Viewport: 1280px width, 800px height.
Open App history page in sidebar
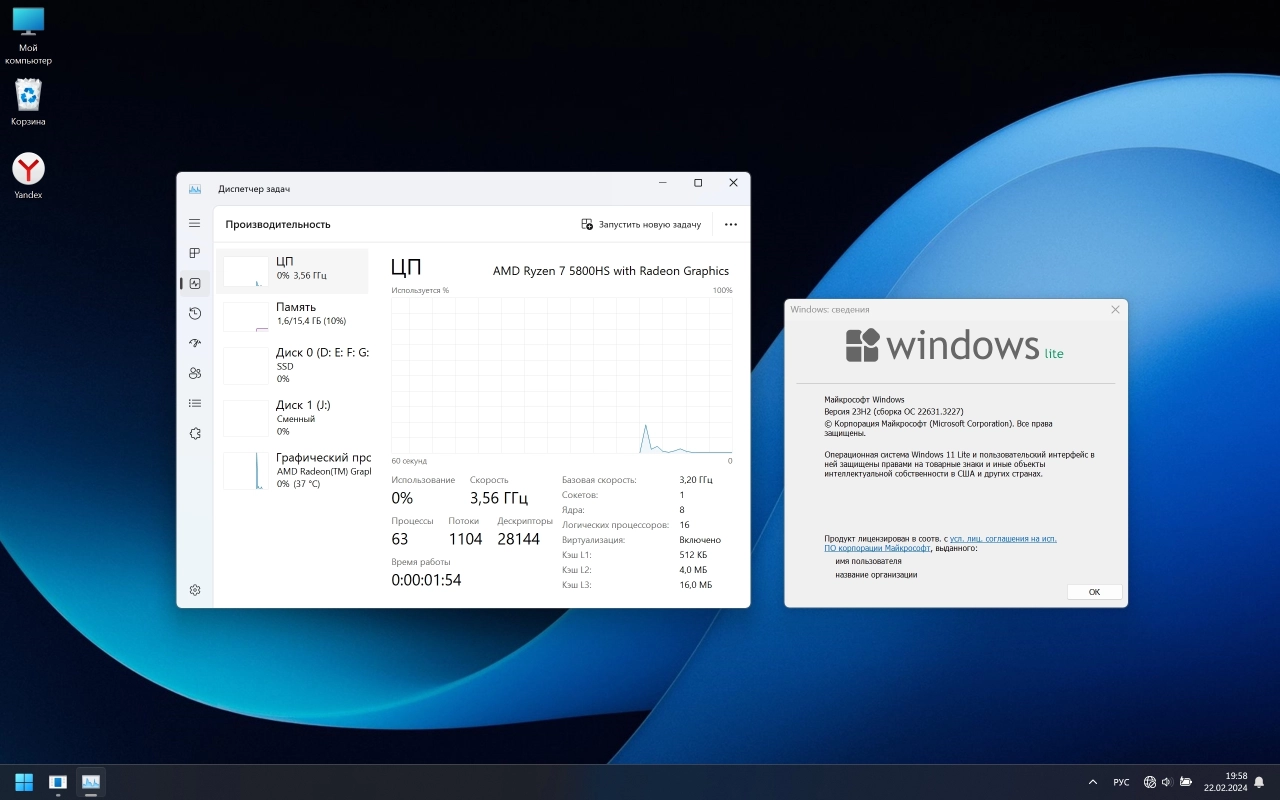[x=194, y=313]
